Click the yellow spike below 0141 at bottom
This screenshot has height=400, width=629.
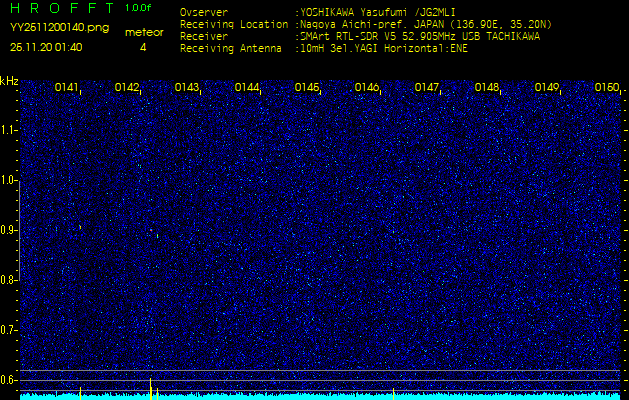point(80,393)
